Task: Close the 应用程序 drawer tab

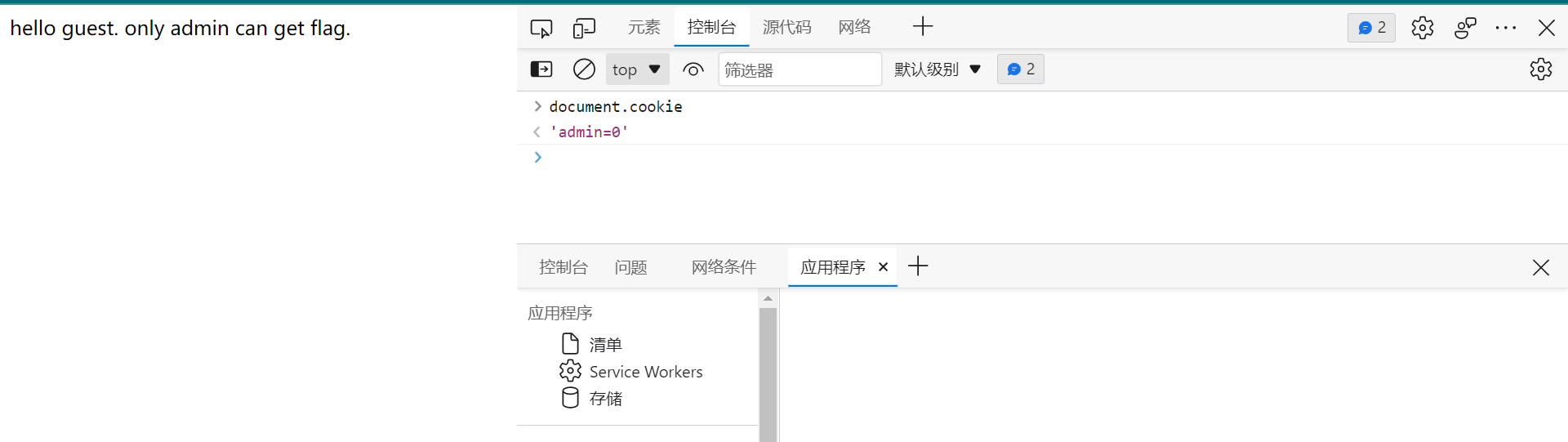Action: 883,267
